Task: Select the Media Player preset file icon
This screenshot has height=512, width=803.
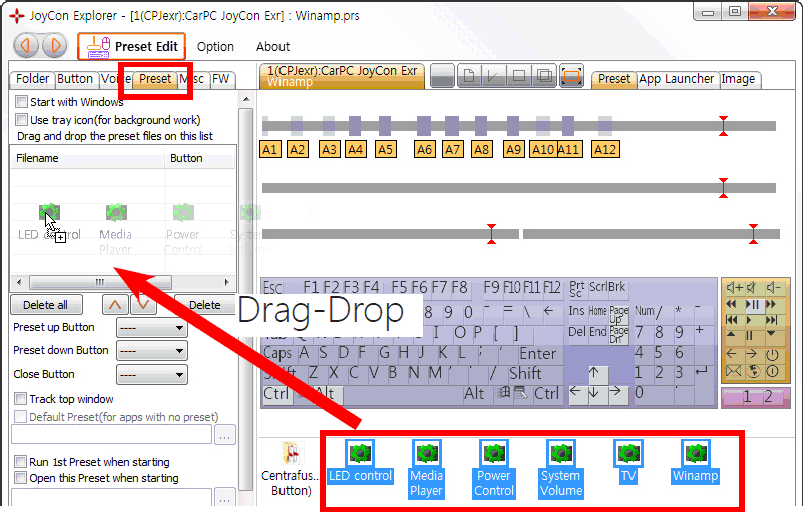Action: 426,469
